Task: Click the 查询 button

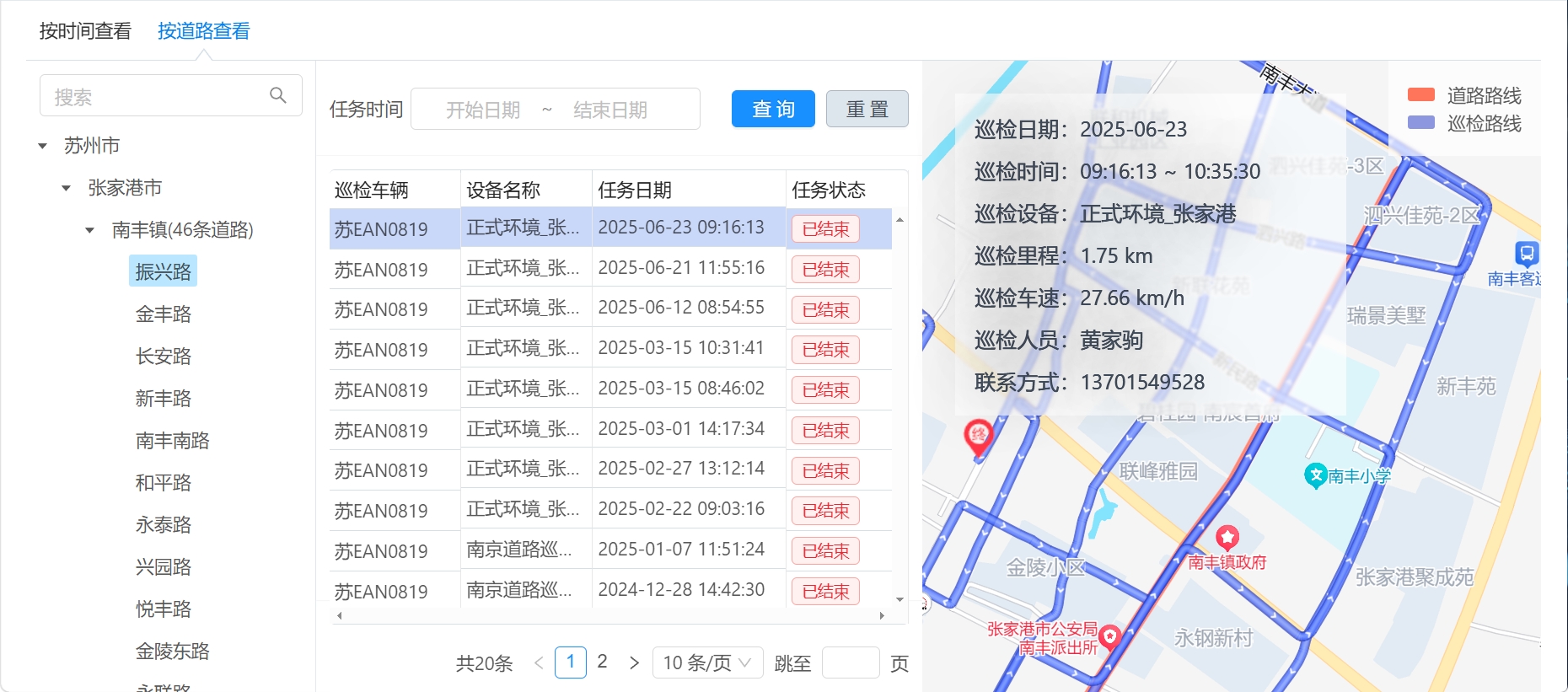Action: click(773, 109)
